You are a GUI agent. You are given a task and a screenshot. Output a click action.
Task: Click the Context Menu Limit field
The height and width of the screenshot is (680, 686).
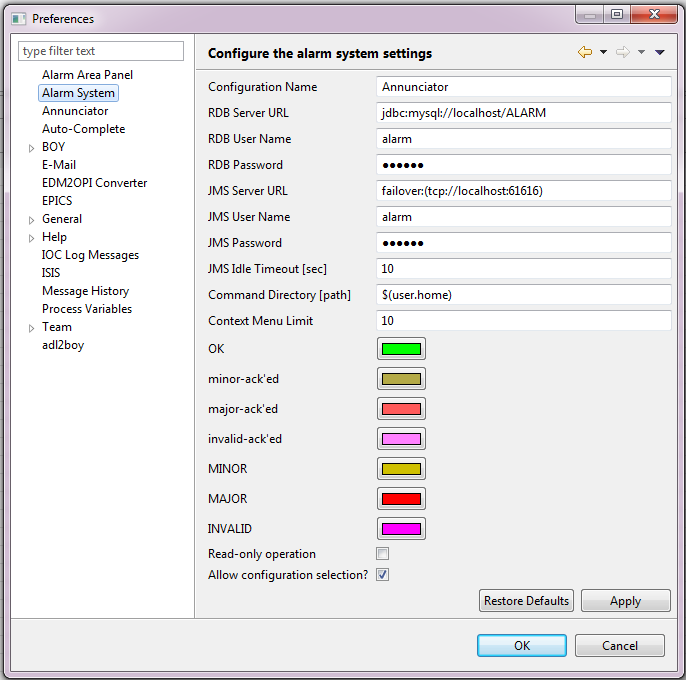pyautogui.click(x=524, y=321)
